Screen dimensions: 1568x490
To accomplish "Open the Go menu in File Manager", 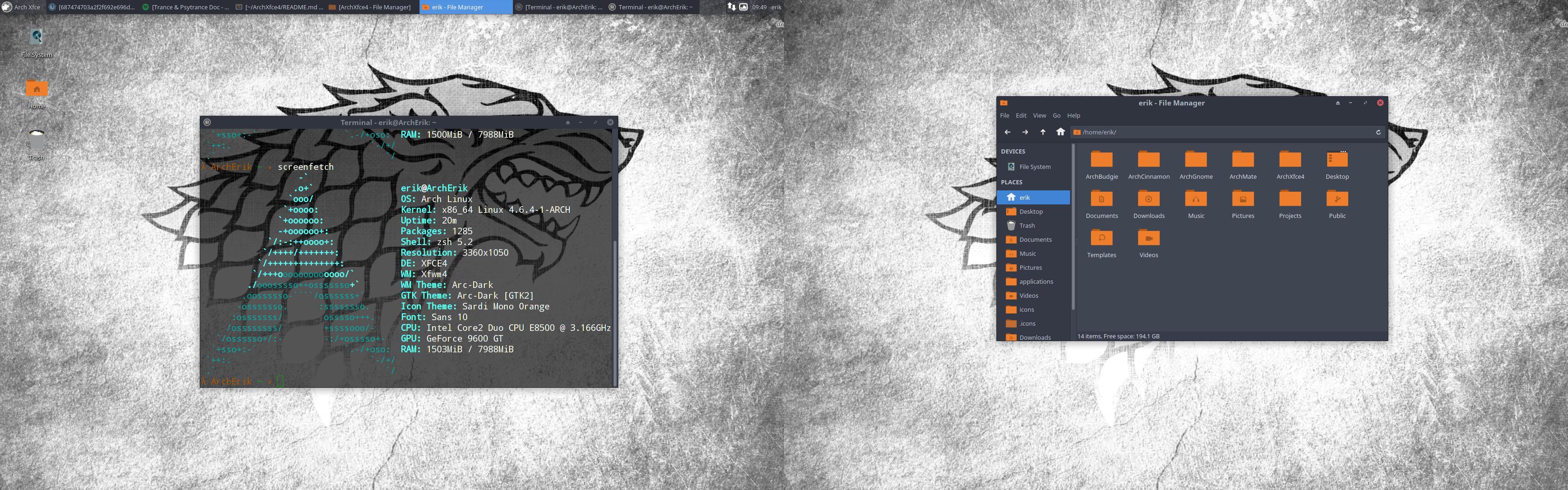I will [x=1056, y=116].
